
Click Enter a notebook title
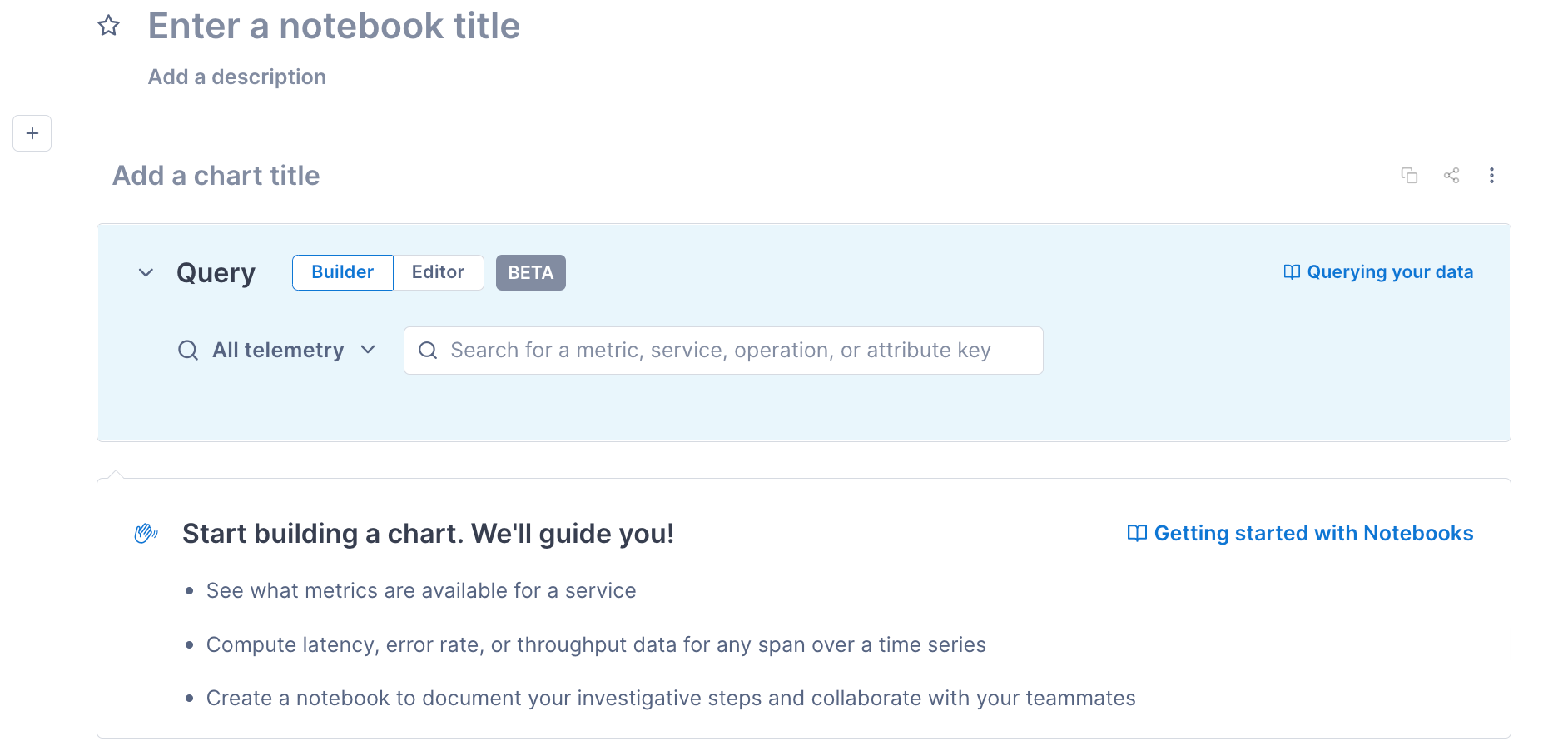334,26
